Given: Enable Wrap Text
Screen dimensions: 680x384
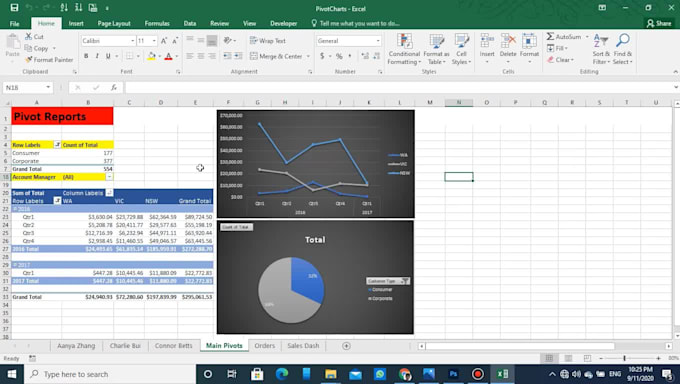Looking at the screenshot, I should click(x=268, y=41).
